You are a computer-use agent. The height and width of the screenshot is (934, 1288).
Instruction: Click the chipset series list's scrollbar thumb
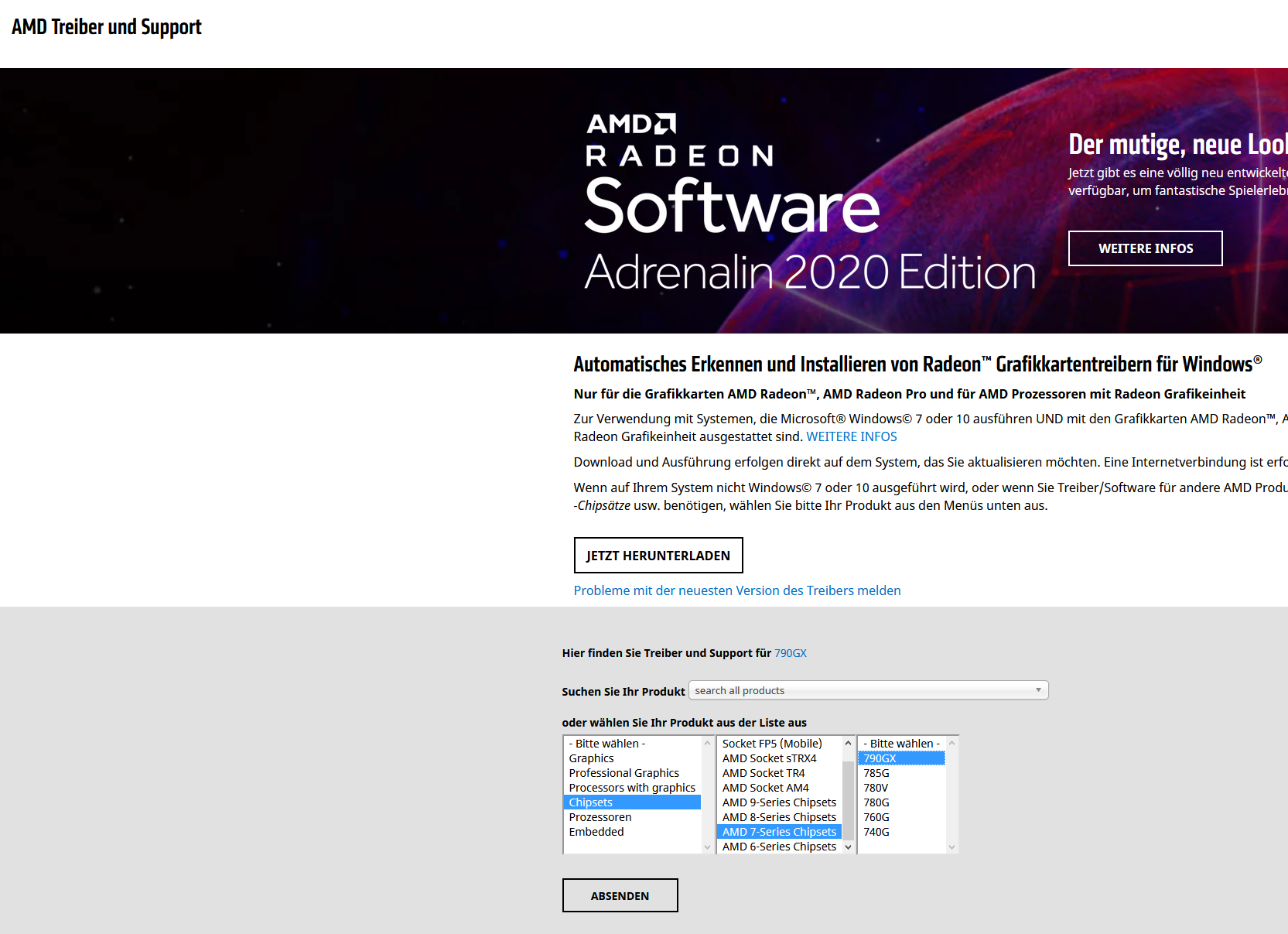pyautogui.click(x=848, y=800)
